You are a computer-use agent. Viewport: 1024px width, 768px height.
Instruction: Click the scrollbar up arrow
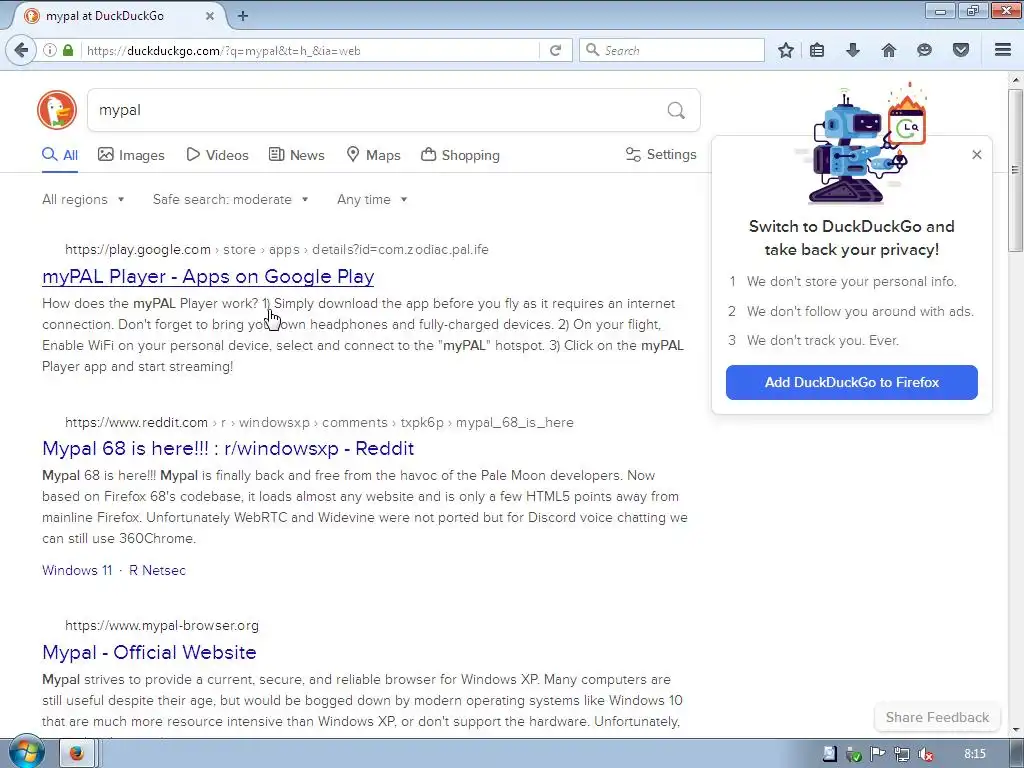(x=1016, y=80)
